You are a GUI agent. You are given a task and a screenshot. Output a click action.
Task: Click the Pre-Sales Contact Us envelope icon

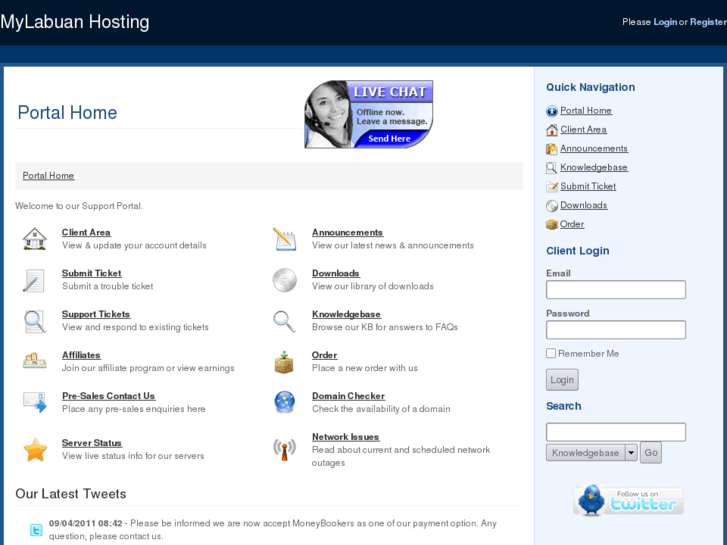click(35, 402)
